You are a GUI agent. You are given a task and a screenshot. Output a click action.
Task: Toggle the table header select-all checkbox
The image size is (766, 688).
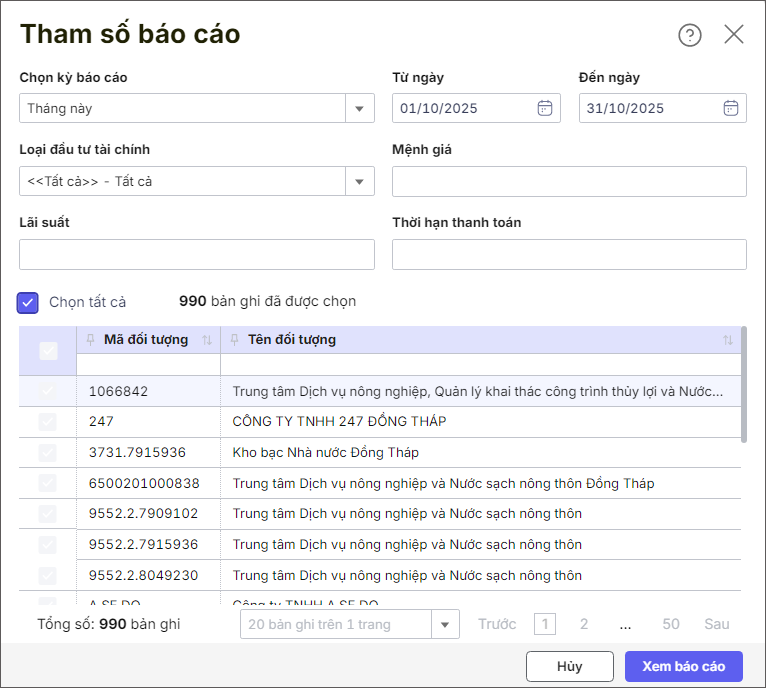[x=48, y=350]
